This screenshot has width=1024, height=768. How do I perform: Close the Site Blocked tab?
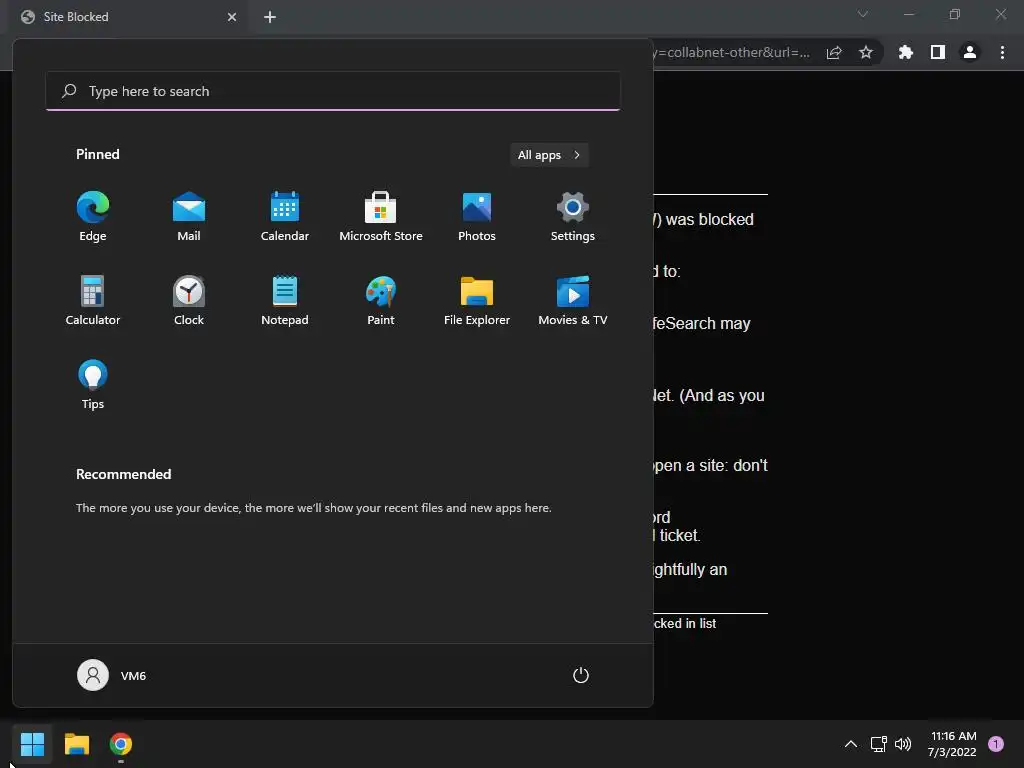232,17
